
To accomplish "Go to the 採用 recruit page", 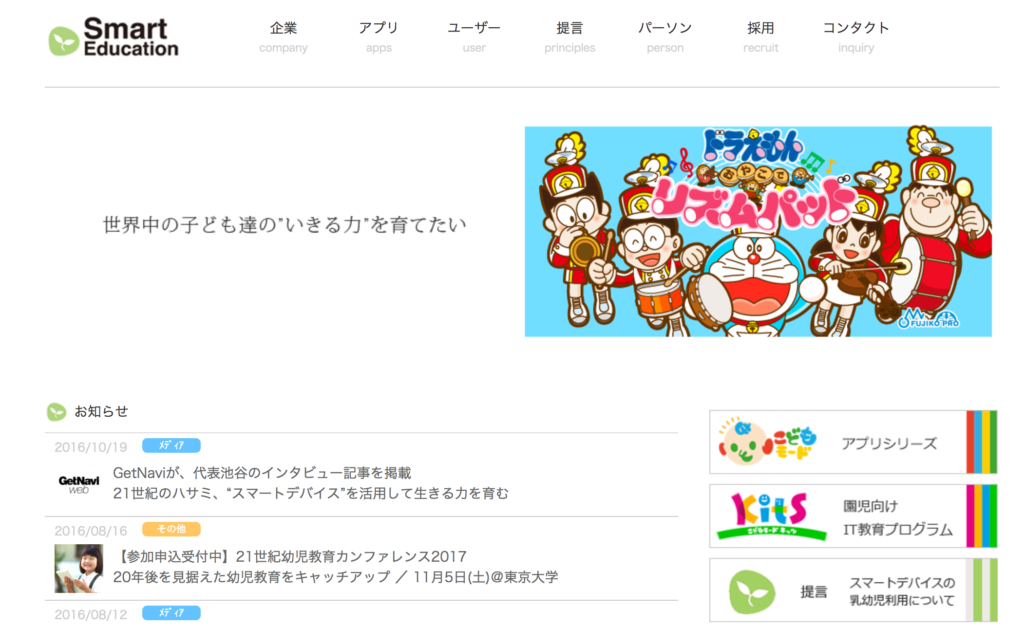I will (761, 37).
